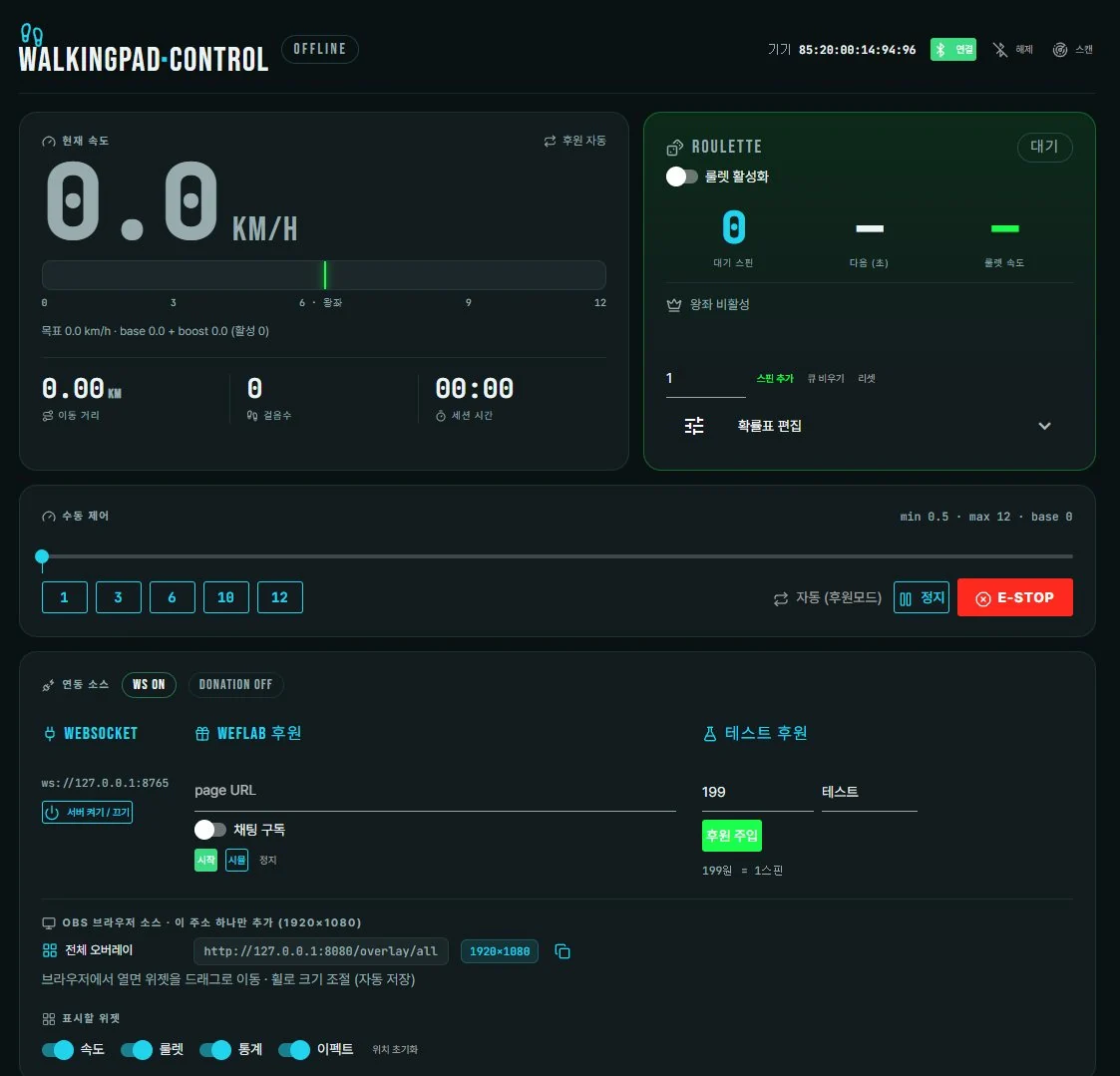
Task: Select speed preset 10
Action: [x=225, y=597]
